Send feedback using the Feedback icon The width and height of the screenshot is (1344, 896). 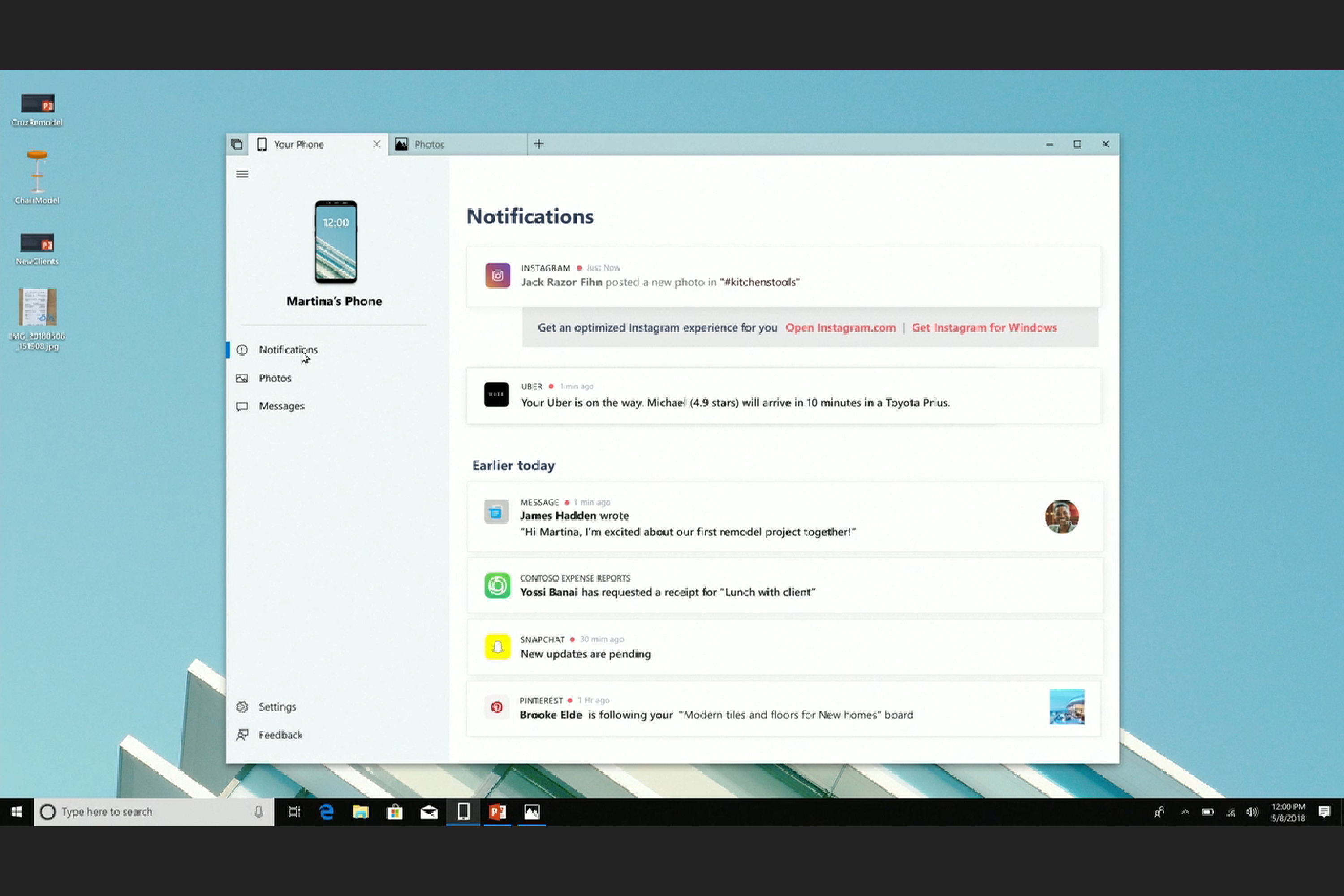242,735
